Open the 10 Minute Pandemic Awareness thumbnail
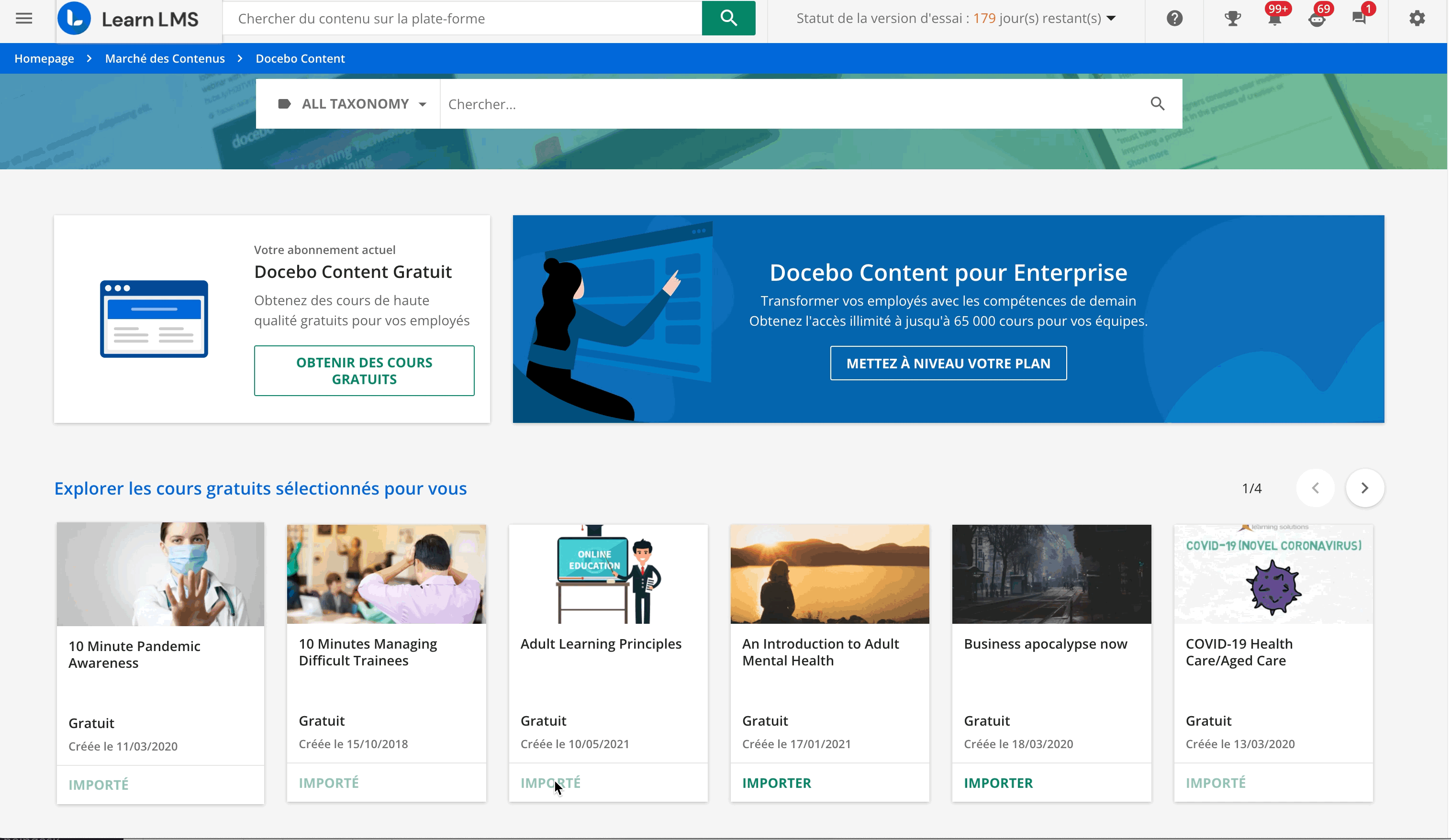This screenshot has width=1451, height=840. tap(161, 575)
